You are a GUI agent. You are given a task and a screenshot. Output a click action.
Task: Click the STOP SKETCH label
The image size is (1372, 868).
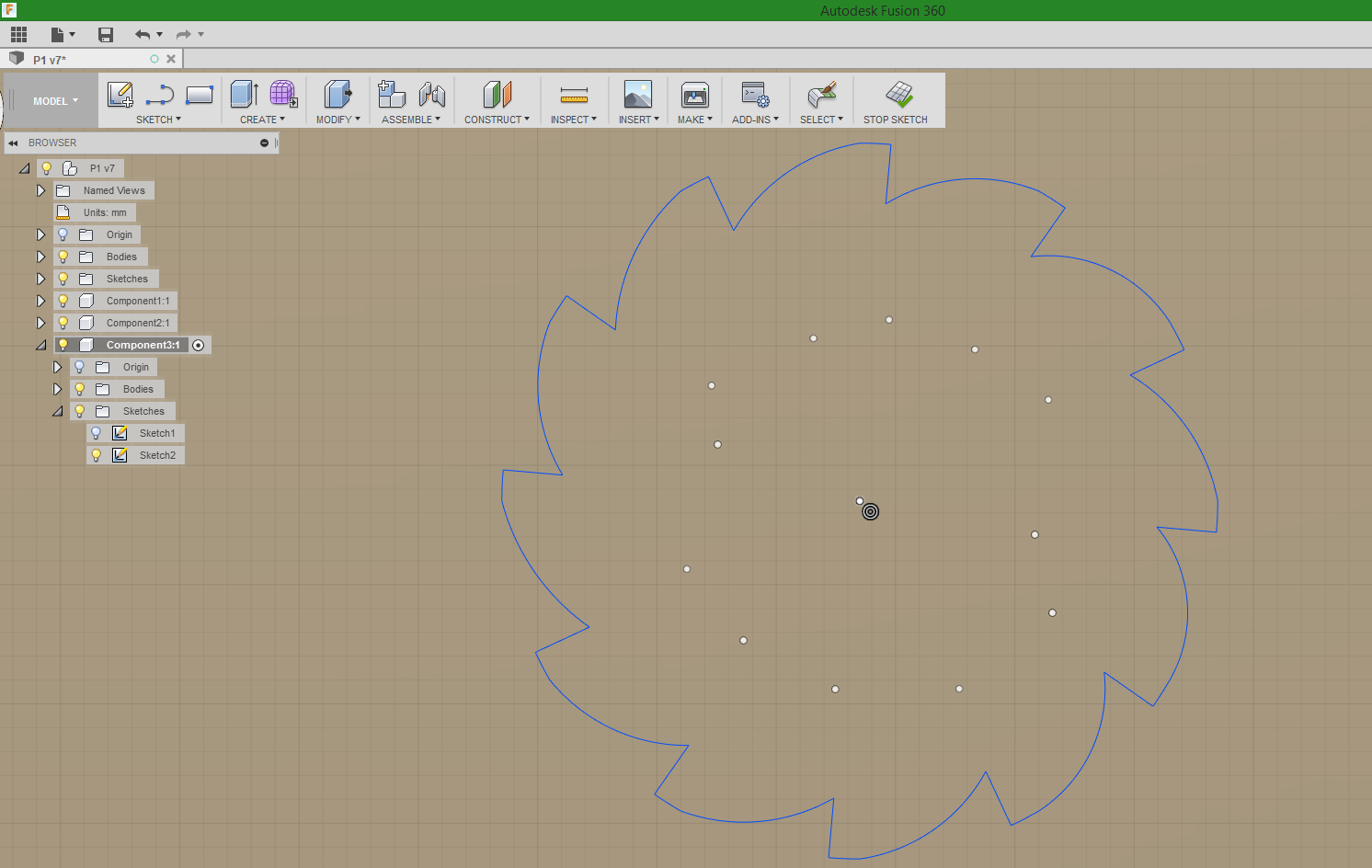tap(895, 120)
